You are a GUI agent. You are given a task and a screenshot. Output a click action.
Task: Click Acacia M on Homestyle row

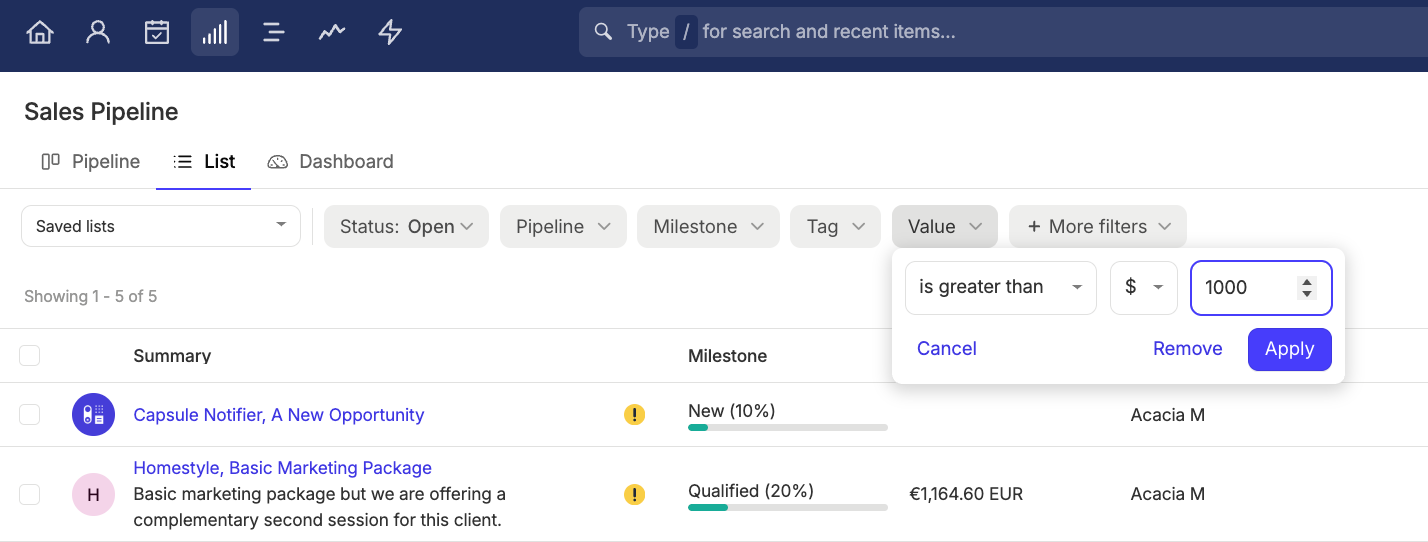(x=1168, y=494)
